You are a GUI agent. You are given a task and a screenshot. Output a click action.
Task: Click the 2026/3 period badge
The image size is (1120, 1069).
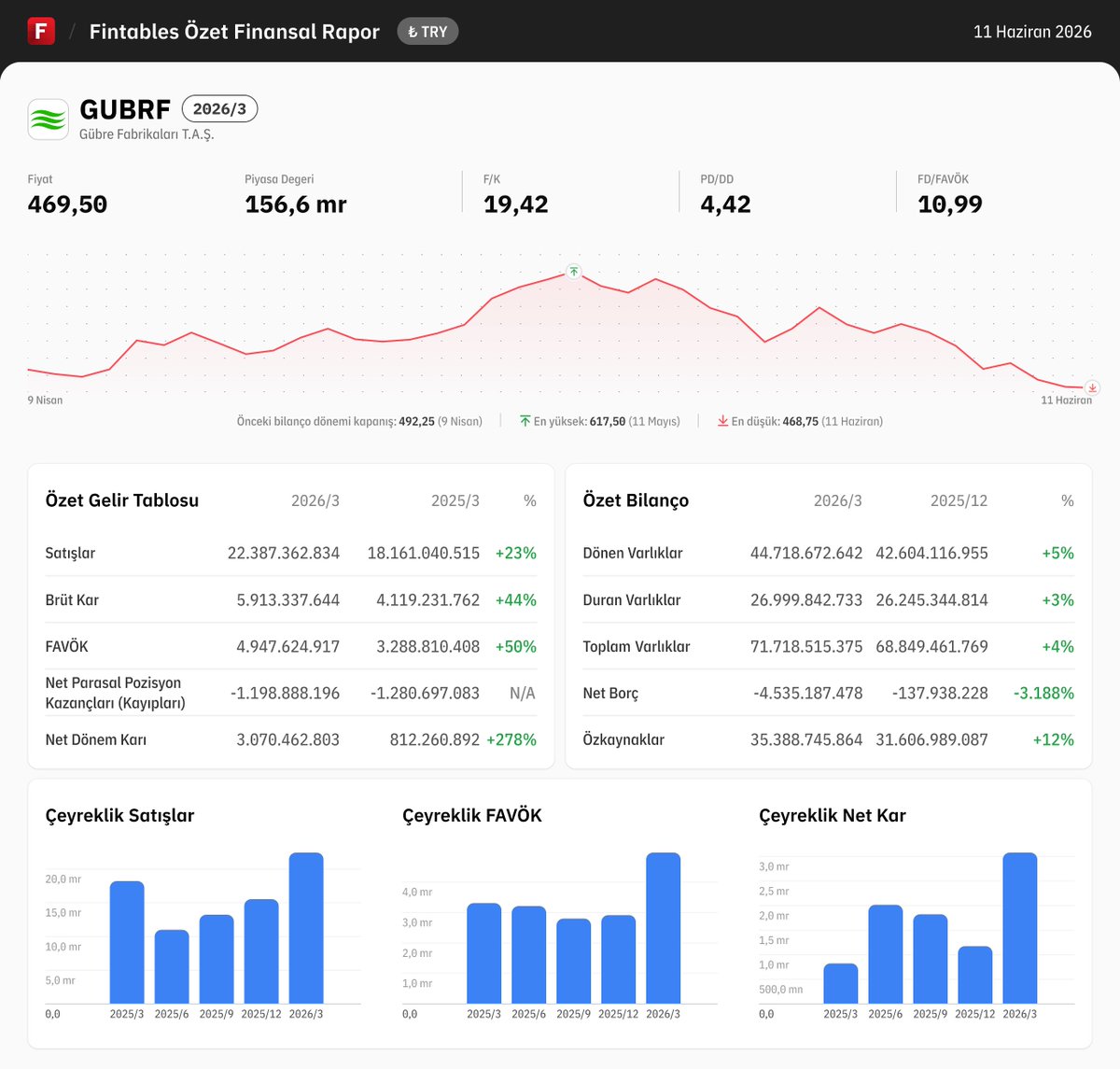point(219,109)
